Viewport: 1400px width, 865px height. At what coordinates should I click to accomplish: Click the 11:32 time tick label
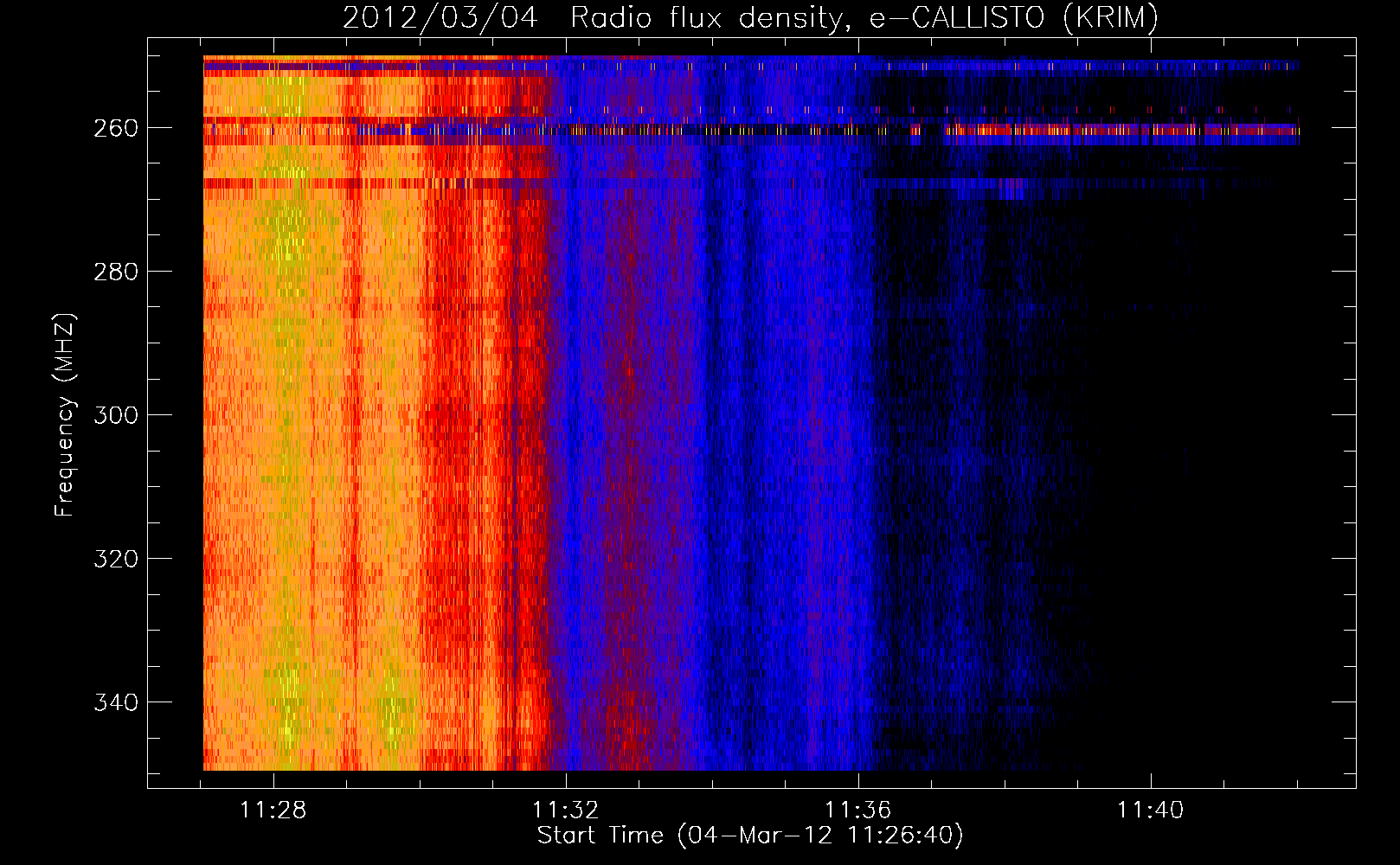[x=566, y=810]
